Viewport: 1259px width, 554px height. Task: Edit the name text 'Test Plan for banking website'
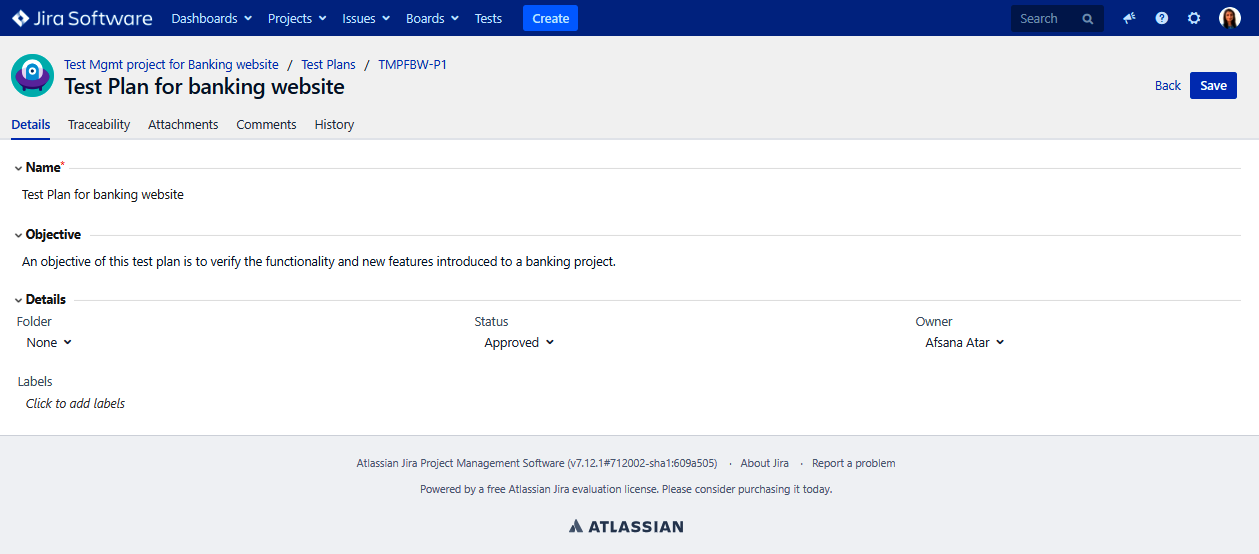point(103,195)
